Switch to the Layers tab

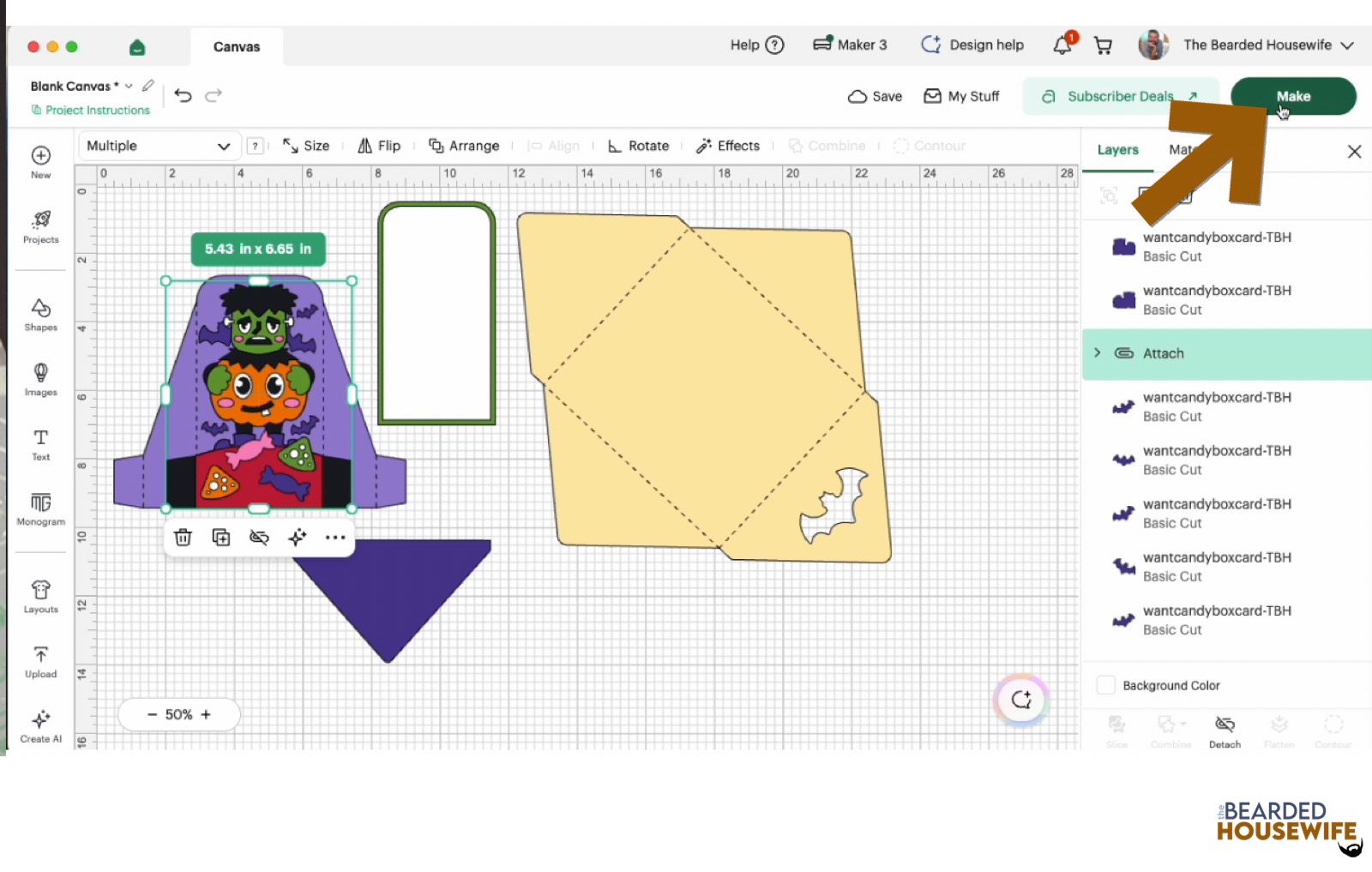tap(1117, 150)
